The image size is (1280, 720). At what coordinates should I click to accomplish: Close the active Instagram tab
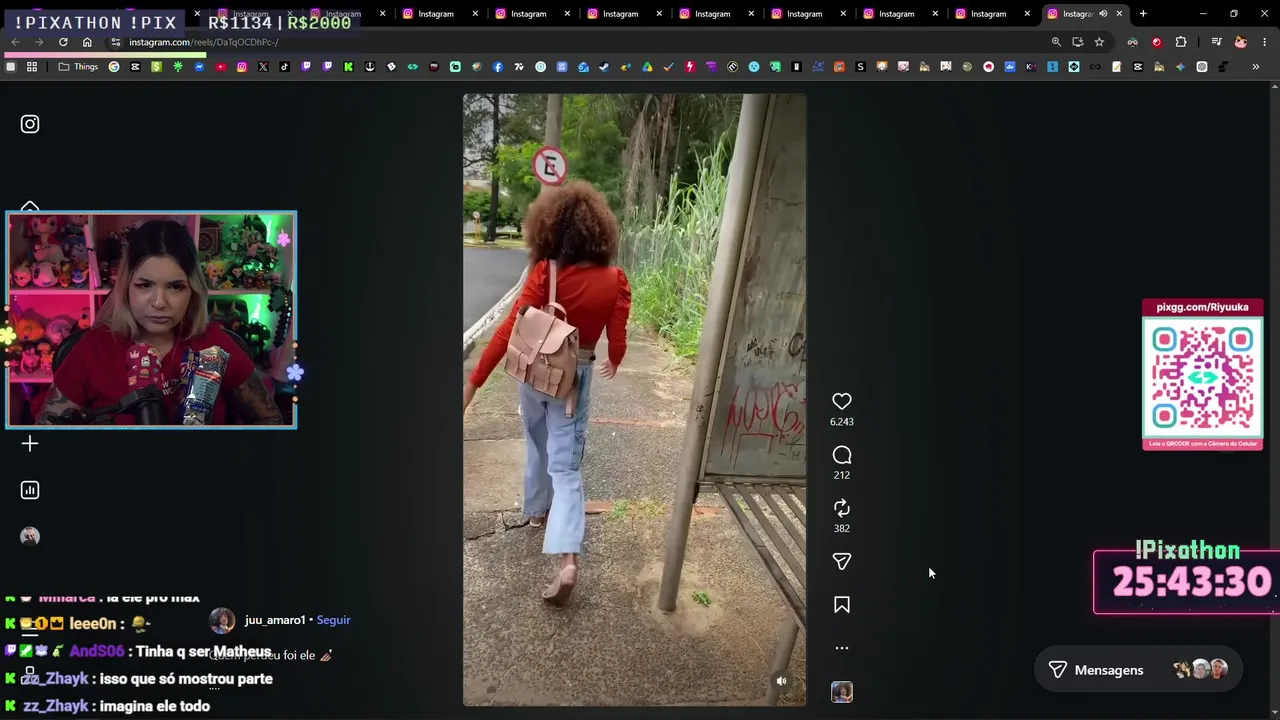pyautogui.click(x=1119, y=14)
